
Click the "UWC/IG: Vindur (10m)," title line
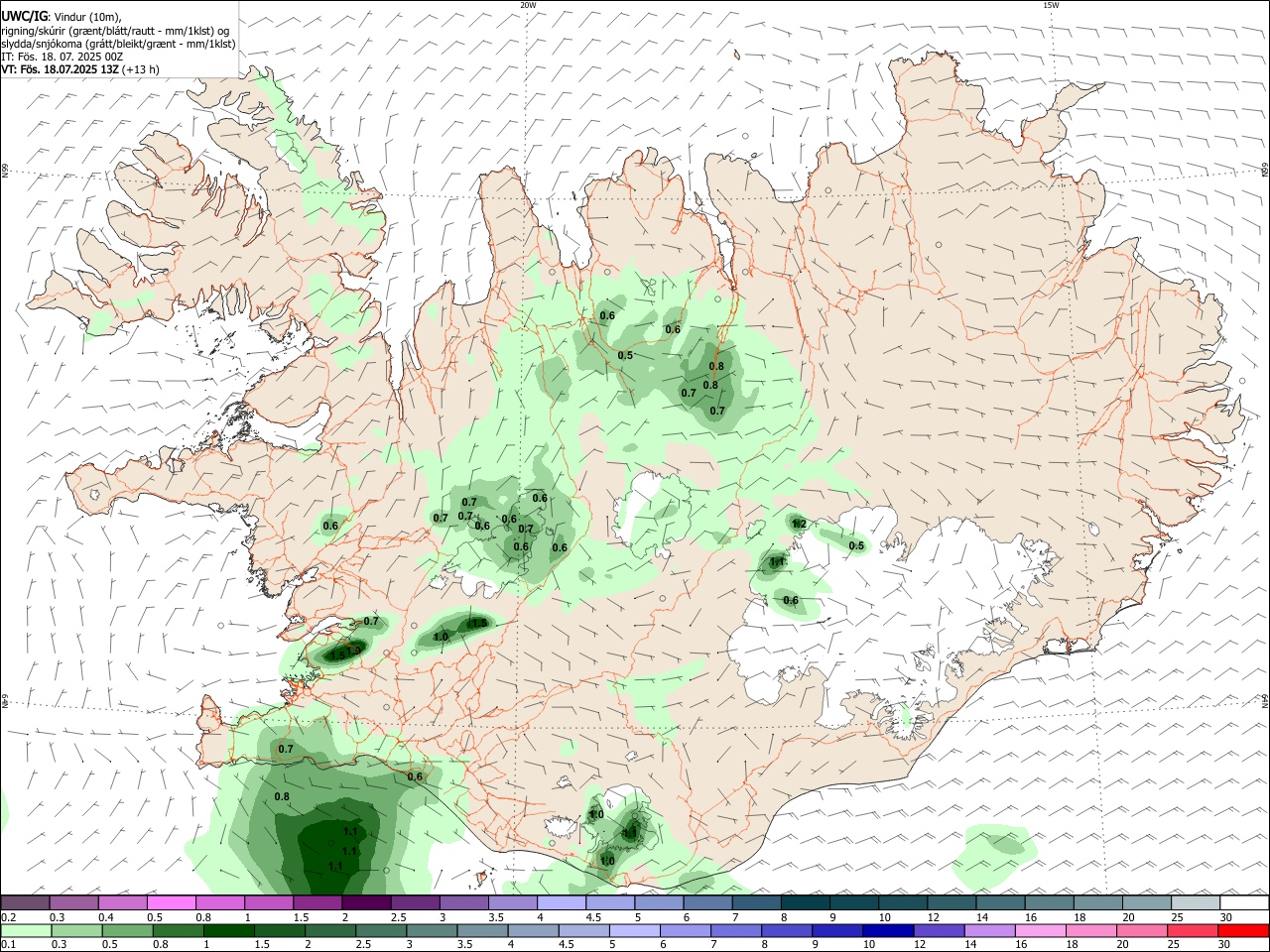click(x=61, y=16)
